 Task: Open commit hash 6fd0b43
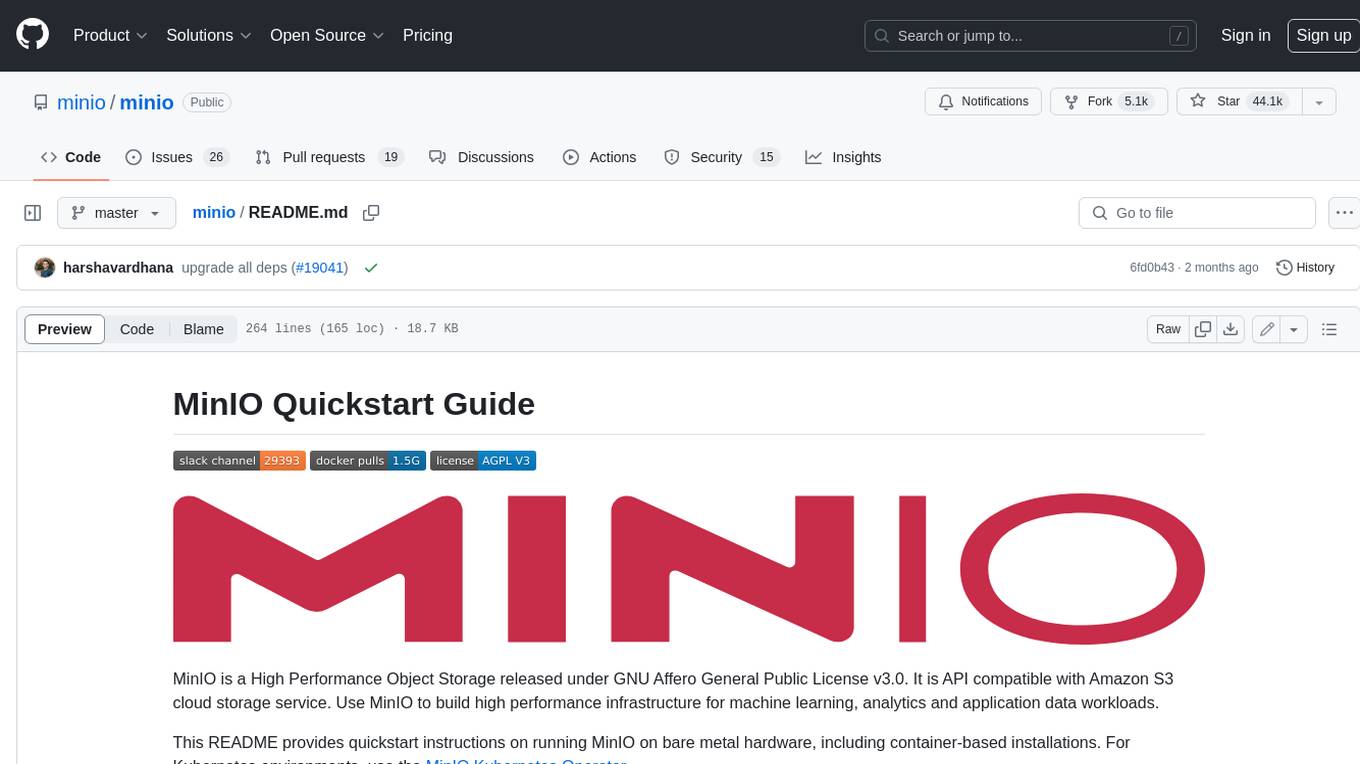pos(1152,268)
